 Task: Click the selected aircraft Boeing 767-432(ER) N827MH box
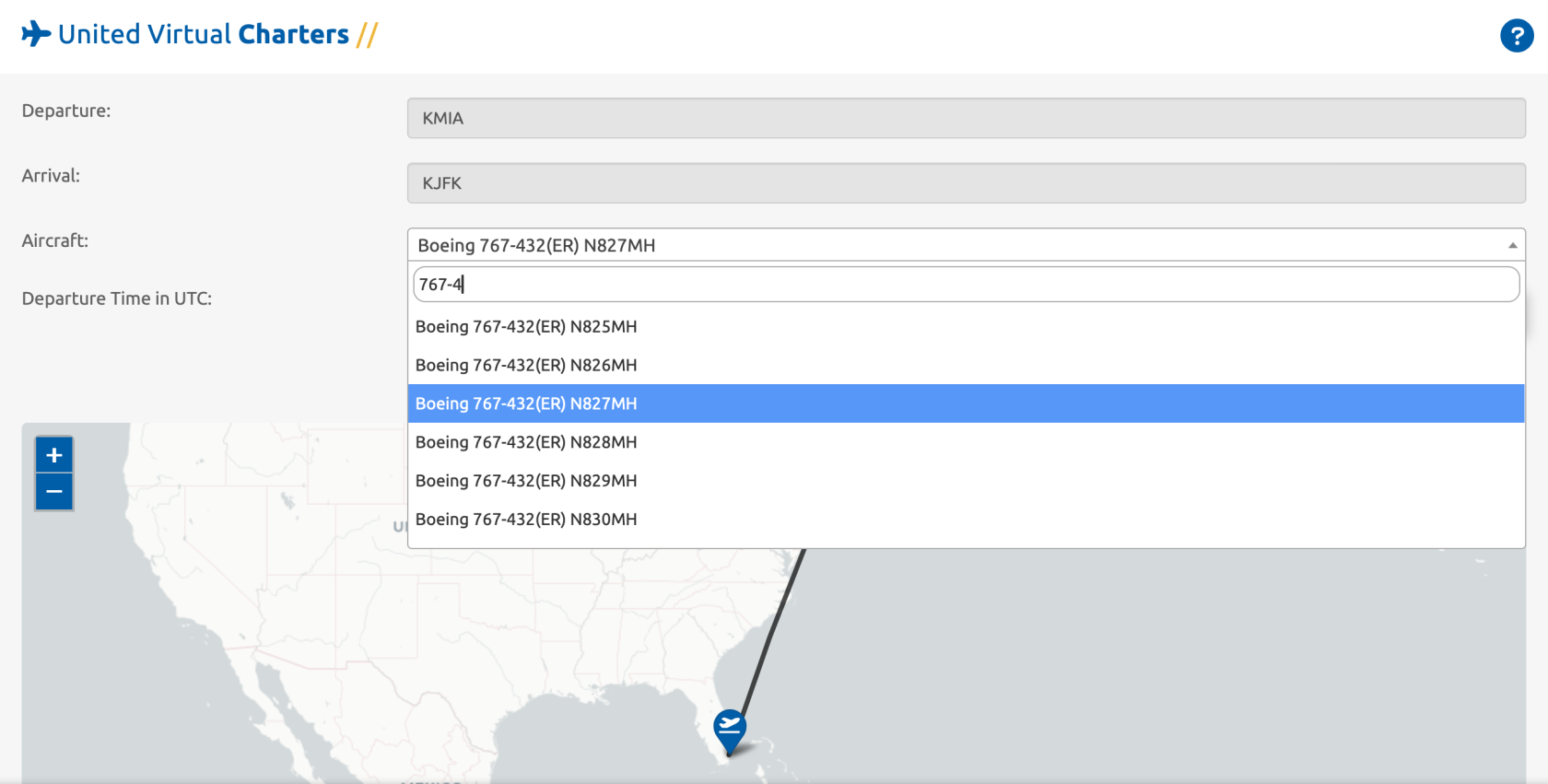(966, 245)
